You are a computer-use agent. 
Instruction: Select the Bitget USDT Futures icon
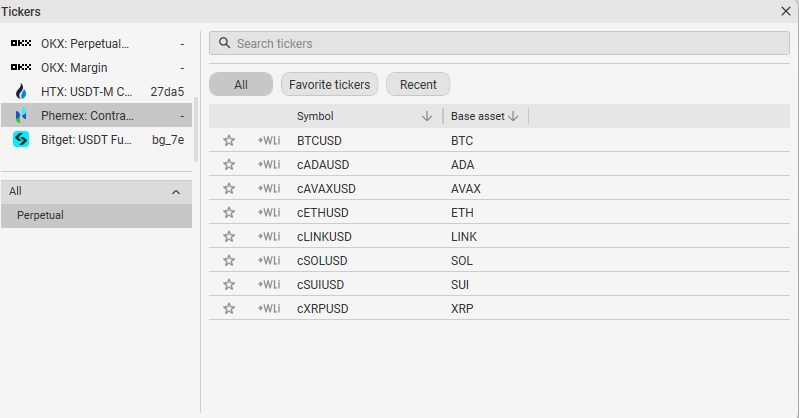pyautogui.click(x=21, y=140)
